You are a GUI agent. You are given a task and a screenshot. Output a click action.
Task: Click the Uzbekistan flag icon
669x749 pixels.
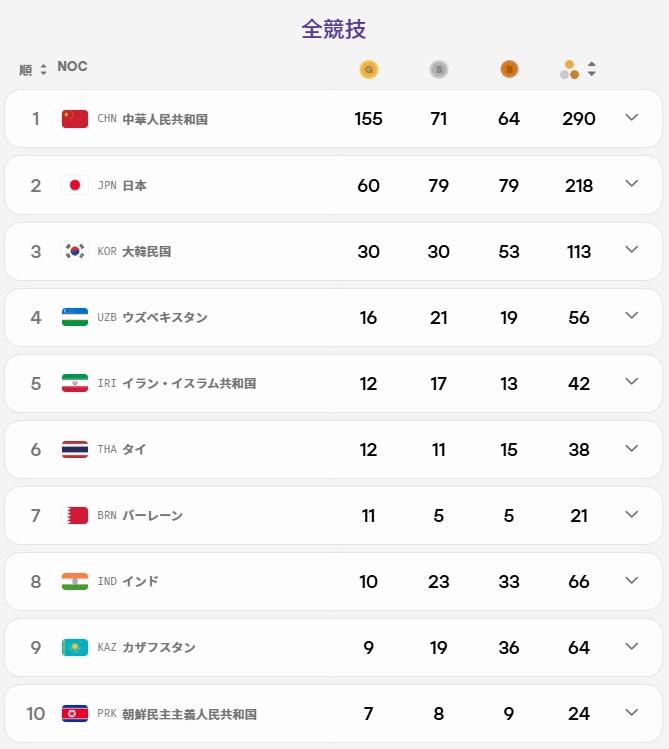(x=75, y=317)
